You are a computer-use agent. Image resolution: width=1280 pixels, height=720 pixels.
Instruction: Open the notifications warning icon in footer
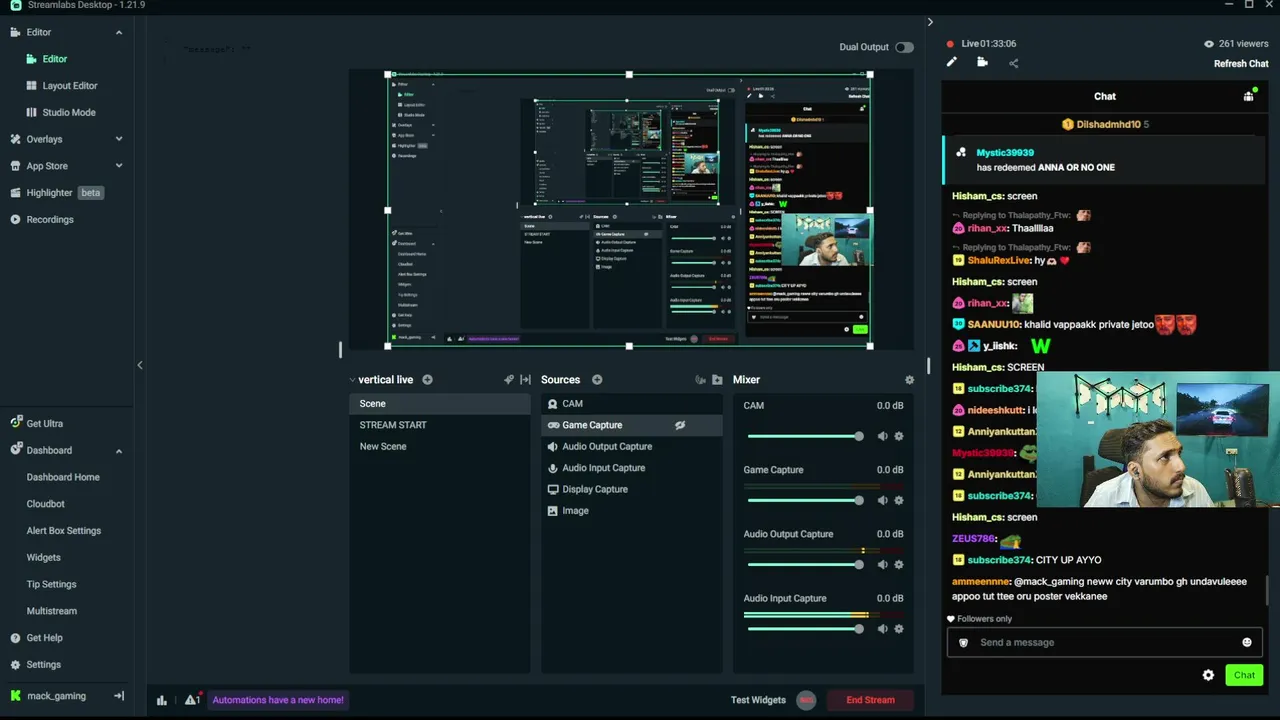point(192,699)
